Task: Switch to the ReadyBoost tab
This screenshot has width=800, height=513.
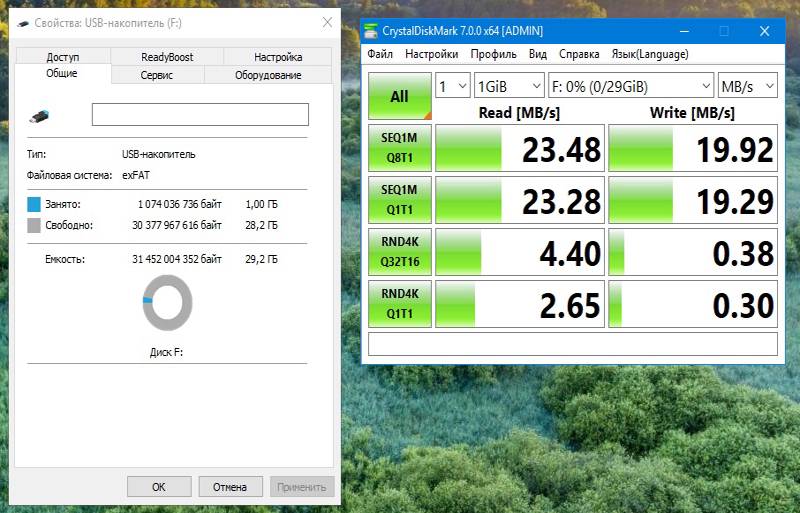Action: click(167, 57)
